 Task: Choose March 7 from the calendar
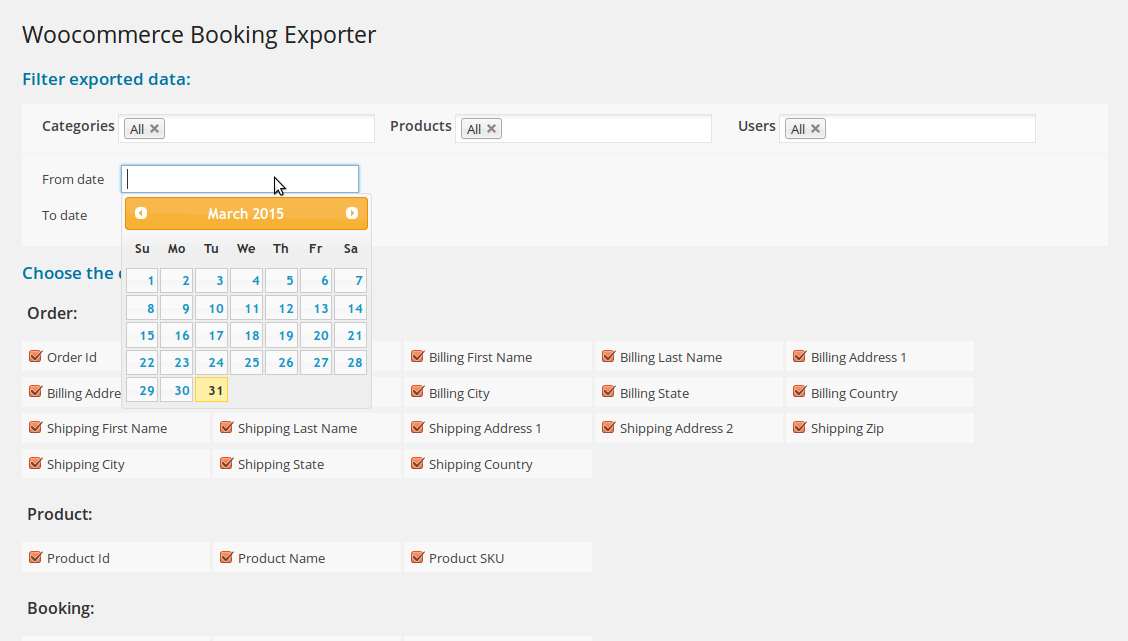tap(350, 281)
